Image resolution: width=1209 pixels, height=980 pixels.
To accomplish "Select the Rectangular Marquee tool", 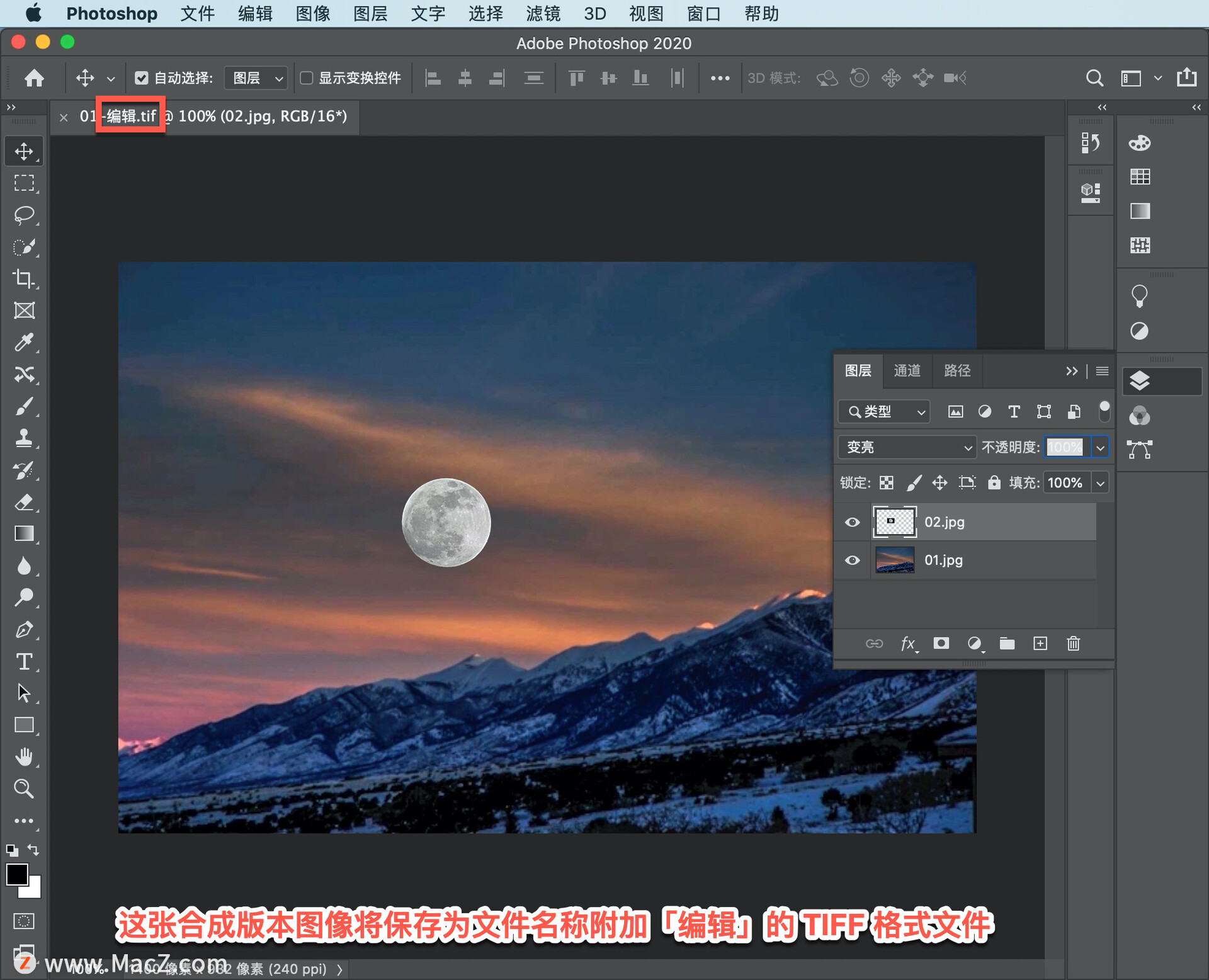I will coord(24,183).
